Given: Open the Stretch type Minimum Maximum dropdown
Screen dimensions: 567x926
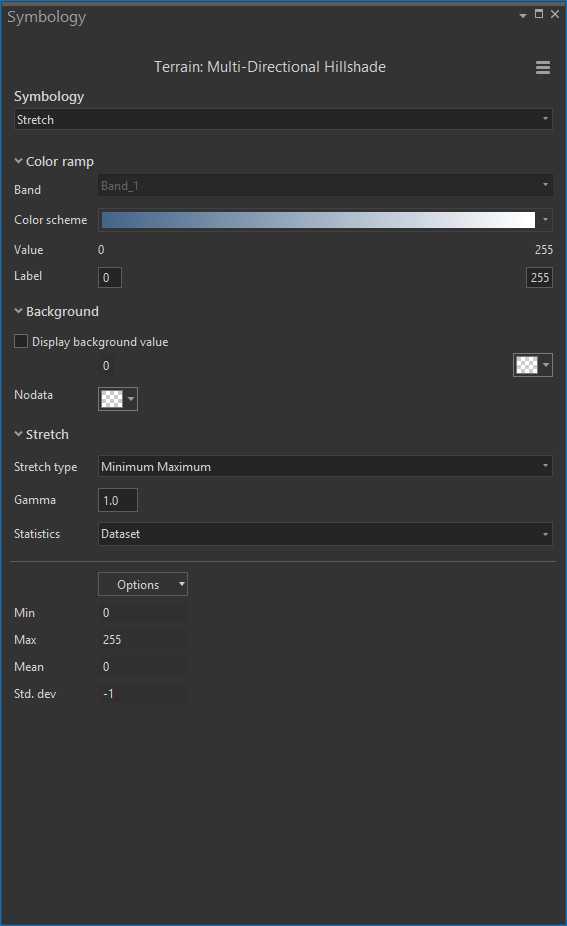Looking at the screenshot, I should coord(325,467).
